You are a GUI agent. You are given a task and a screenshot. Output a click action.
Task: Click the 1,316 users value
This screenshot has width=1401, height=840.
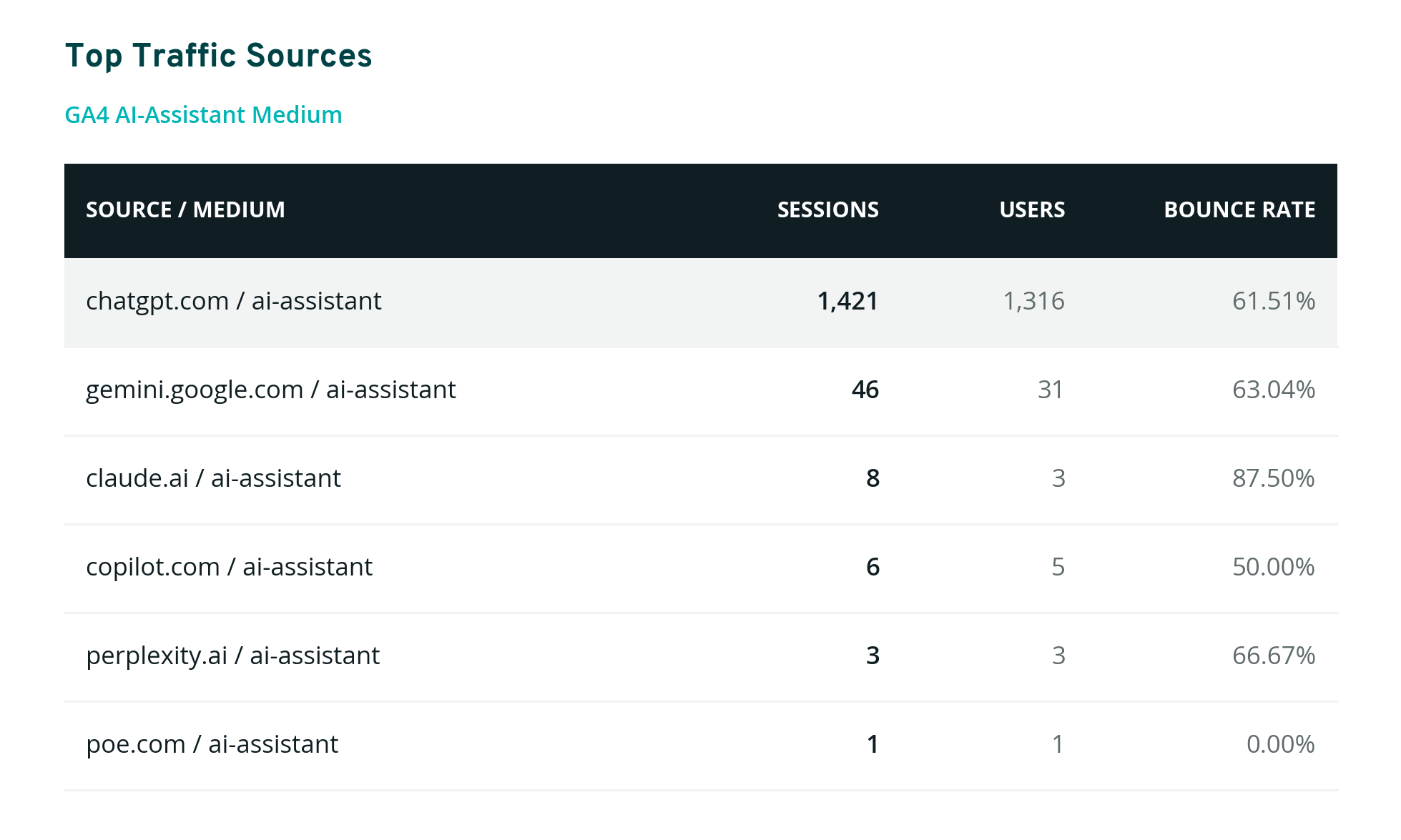point(1033,301)
